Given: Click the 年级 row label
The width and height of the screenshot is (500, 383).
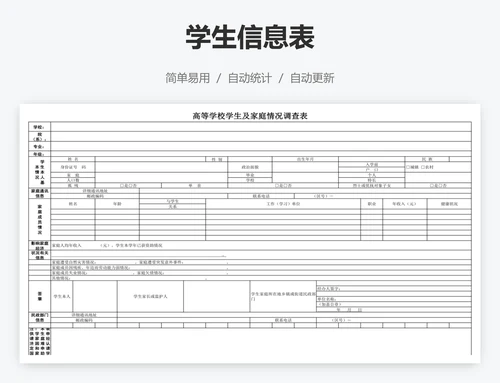Looking at the screenshot, I should pos(39,154).
